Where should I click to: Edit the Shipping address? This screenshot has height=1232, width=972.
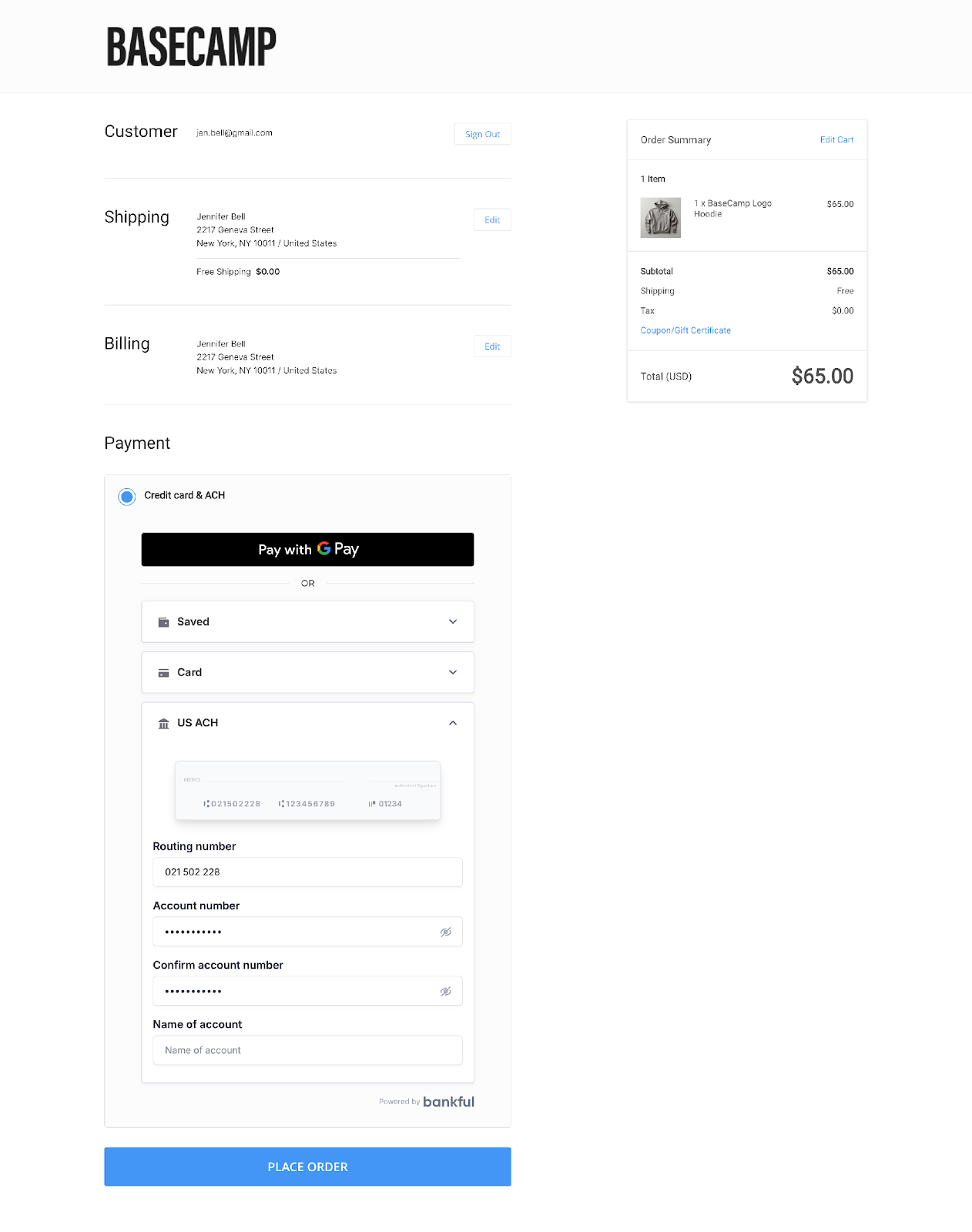pyautogui.click(x=492, y=220)
